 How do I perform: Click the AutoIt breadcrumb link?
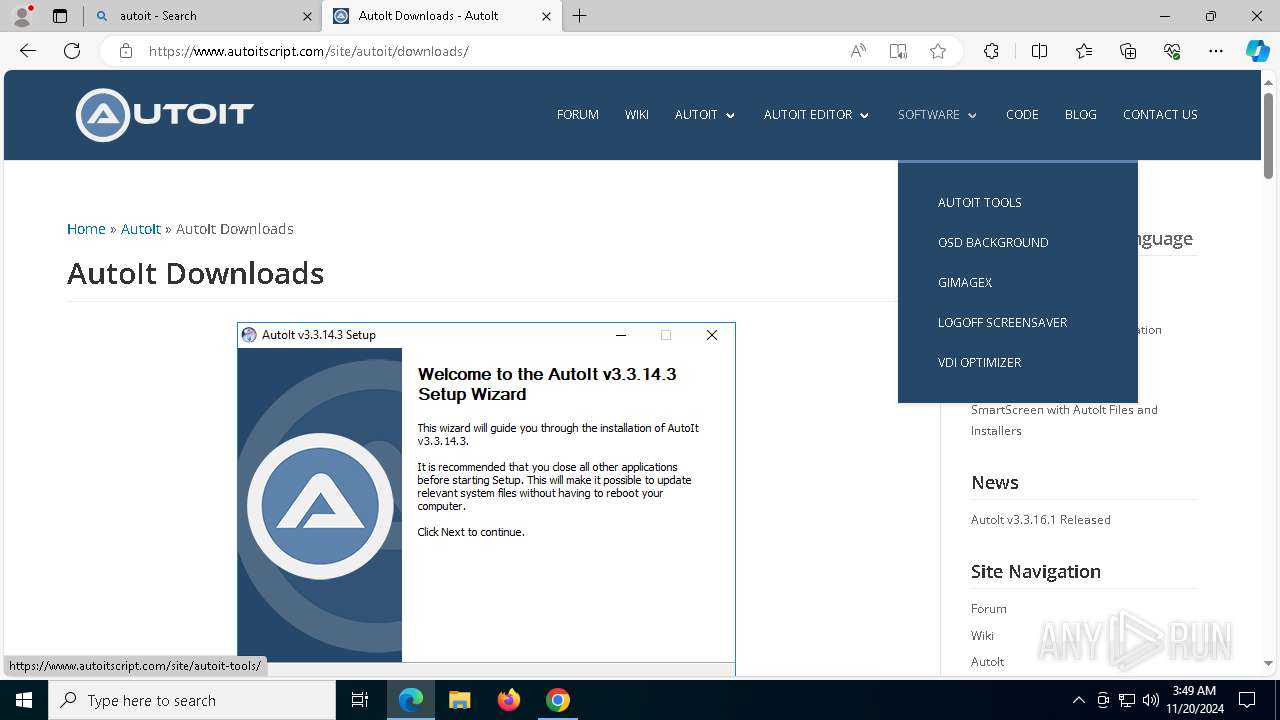[x=141, y=229]
